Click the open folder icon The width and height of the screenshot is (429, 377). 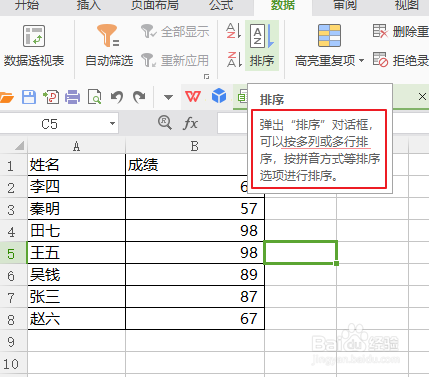[6, 97]
